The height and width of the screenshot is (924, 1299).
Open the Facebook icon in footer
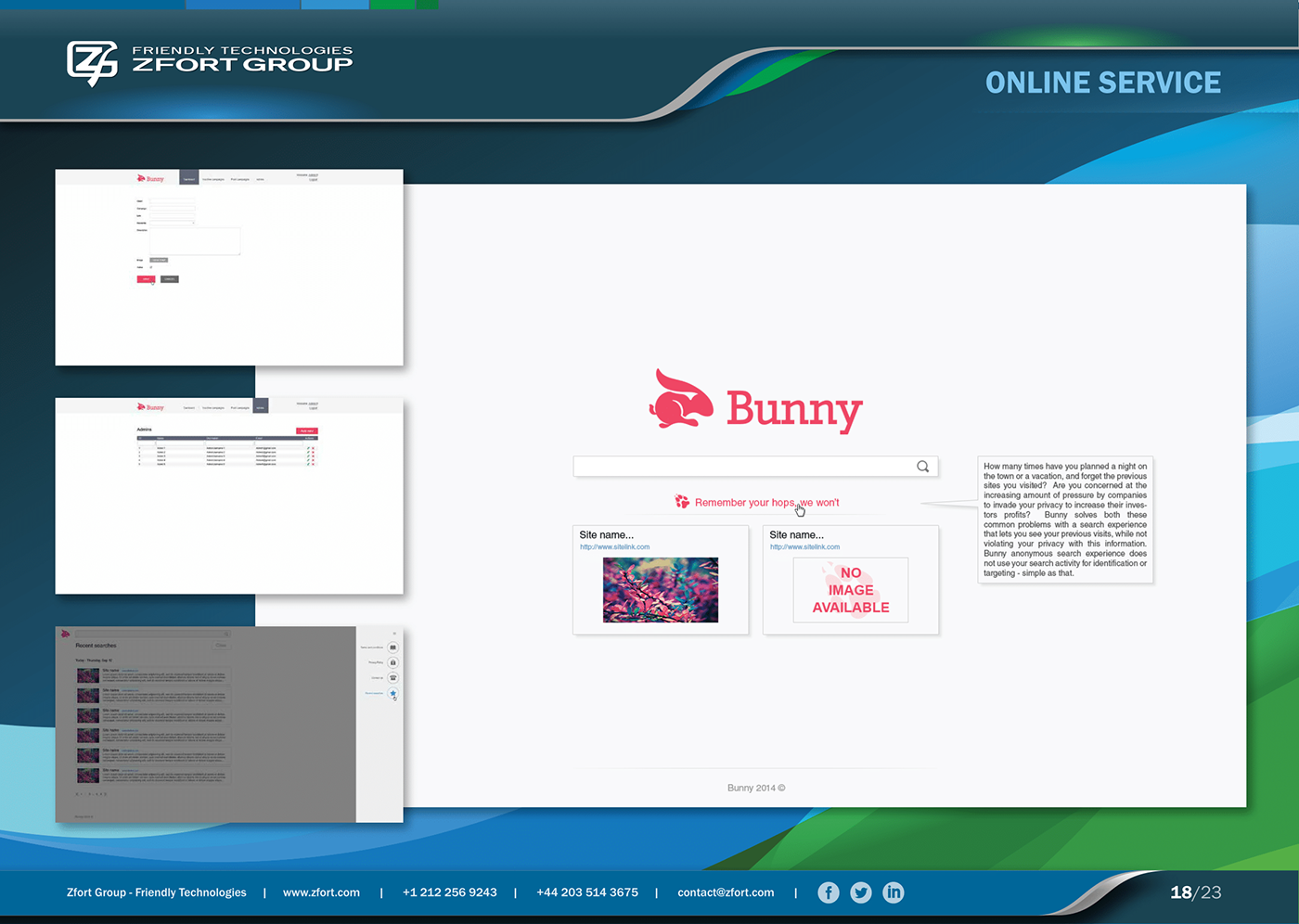tap(829, 892)
